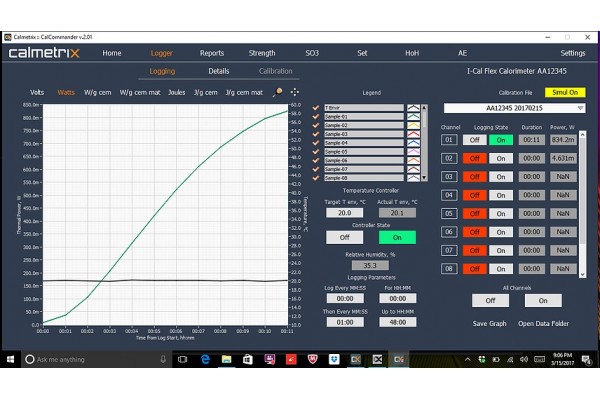Click the Log Every MM:SS field
Screen dimensions: 600x400
point(345,298)
